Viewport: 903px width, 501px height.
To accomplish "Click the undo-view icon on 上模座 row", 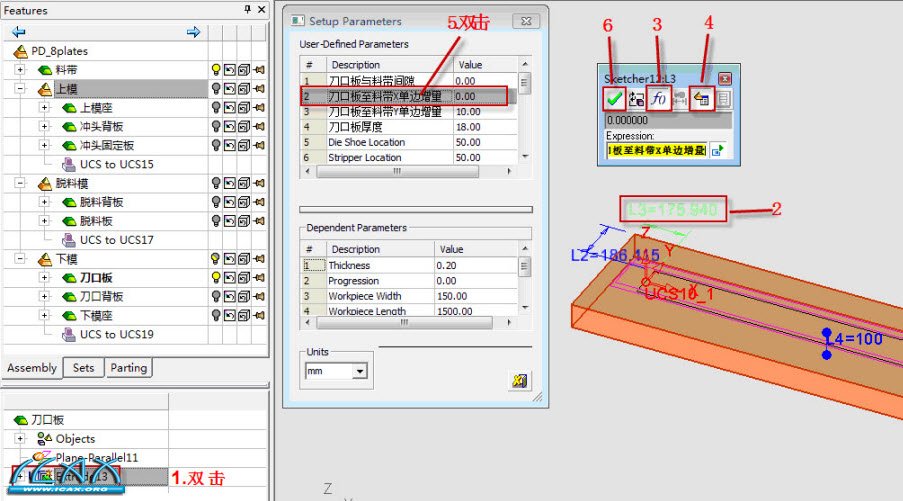I will (230, 108).
